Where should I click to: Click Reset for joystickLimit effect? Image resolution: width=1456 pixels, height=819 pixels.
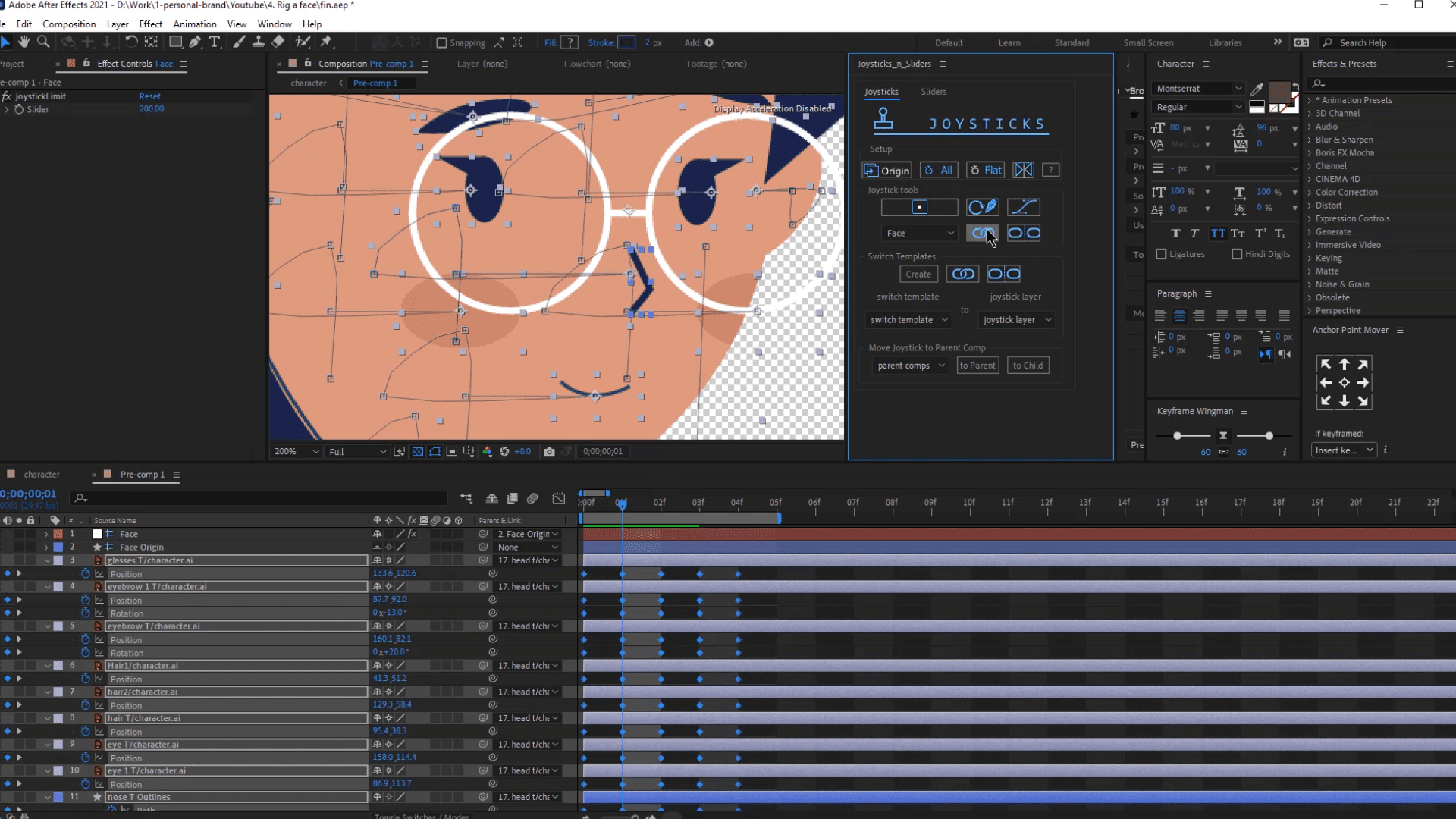(149, 96)
